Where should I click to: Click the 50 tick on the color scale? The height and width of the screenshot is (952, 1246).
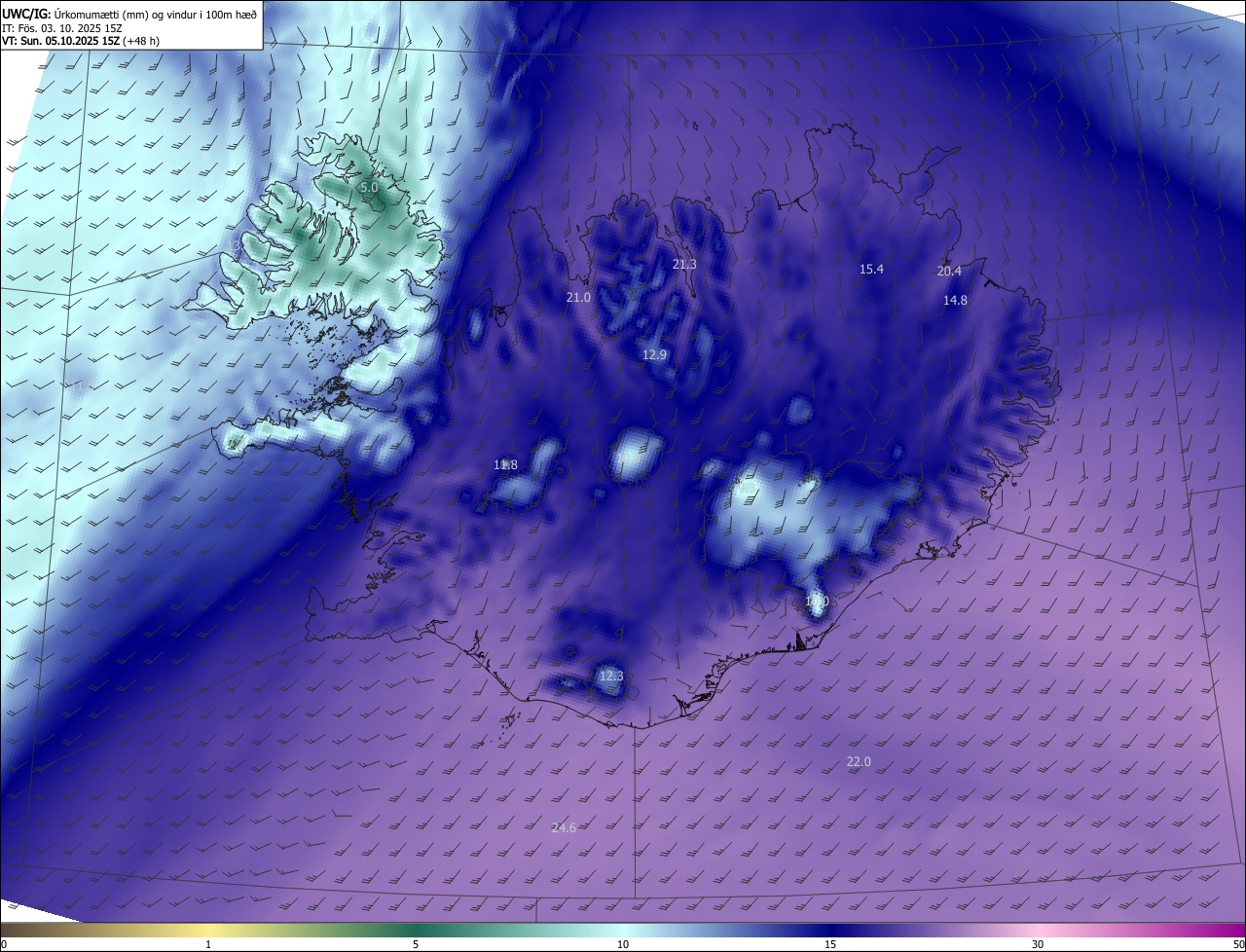tap(1238, 944)
